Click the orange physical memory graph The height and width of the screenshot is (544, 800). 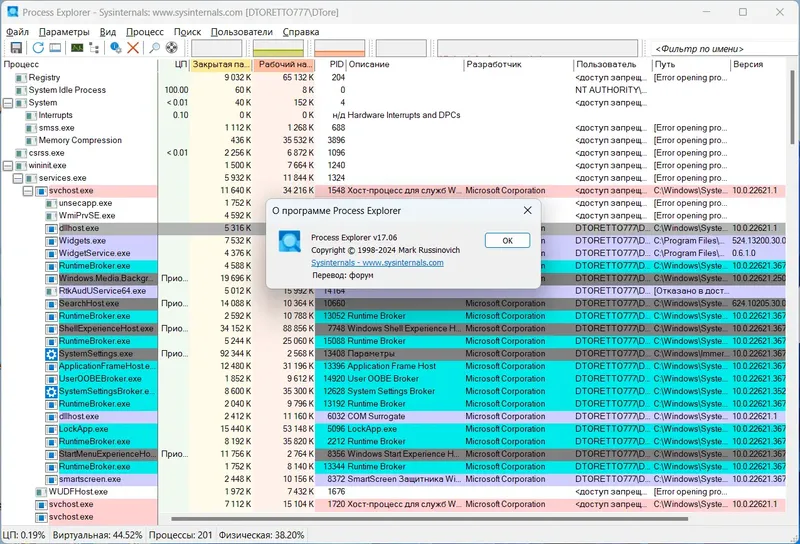point(339,48)
